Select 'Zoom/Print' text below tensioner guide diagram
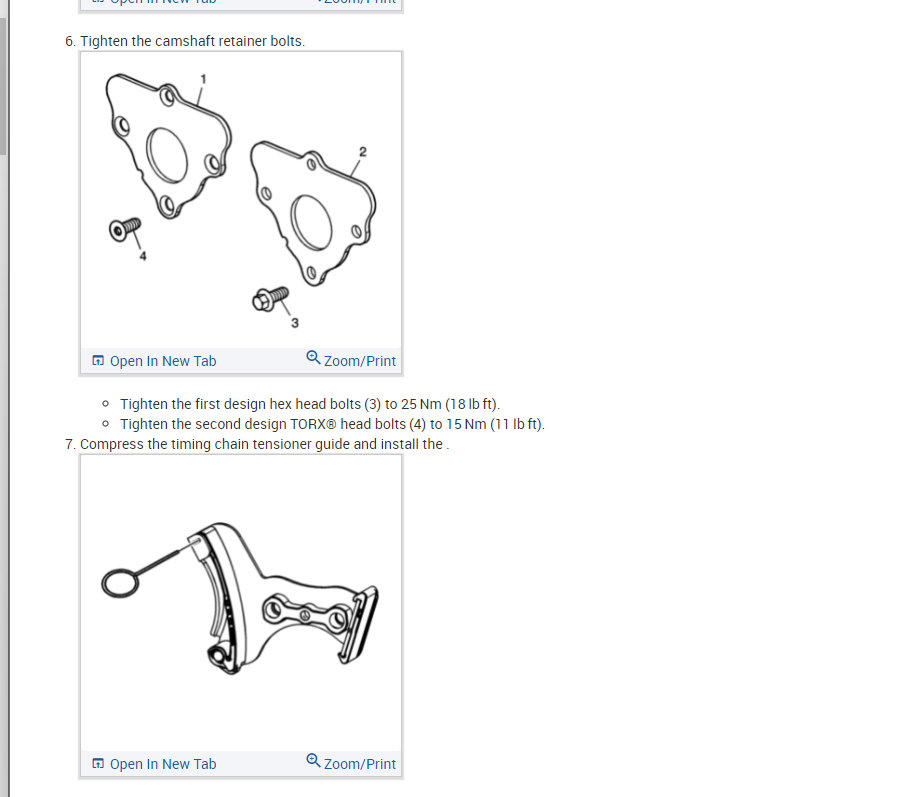Viewport: 907px width, 797px height. click(x=360, y=764)
